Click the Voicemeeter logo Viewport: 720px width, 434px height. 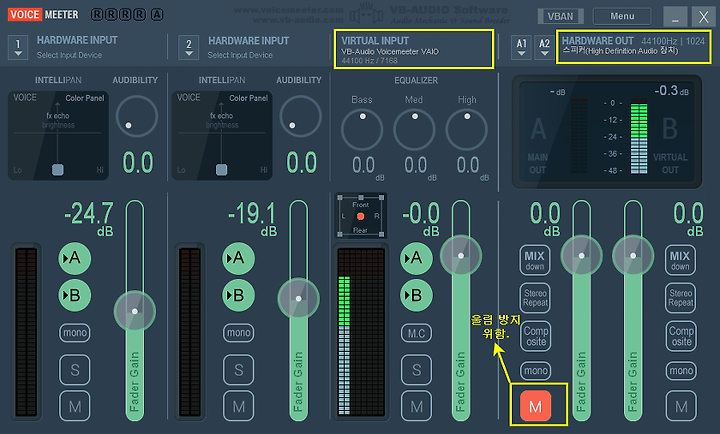click(43, 15)
